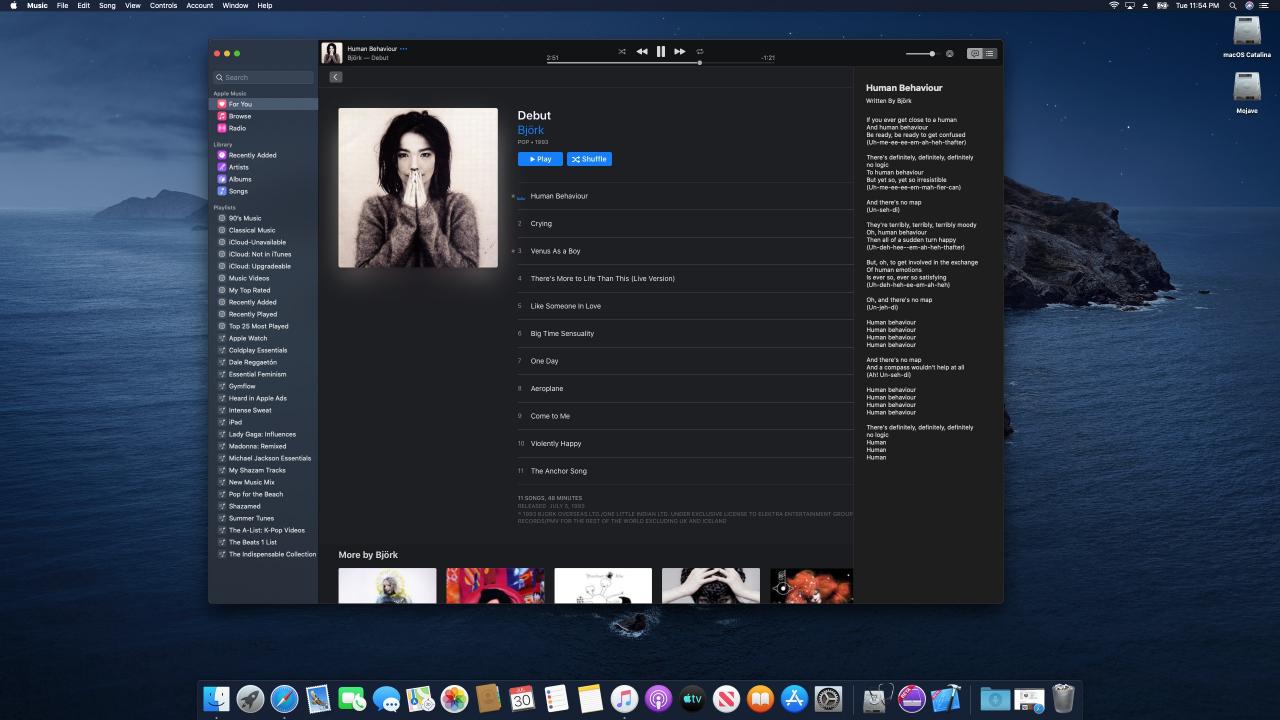The height and width of the screenshot is (720, 1280).
Task: Show Songs in the Library
Action: (263, 191)
